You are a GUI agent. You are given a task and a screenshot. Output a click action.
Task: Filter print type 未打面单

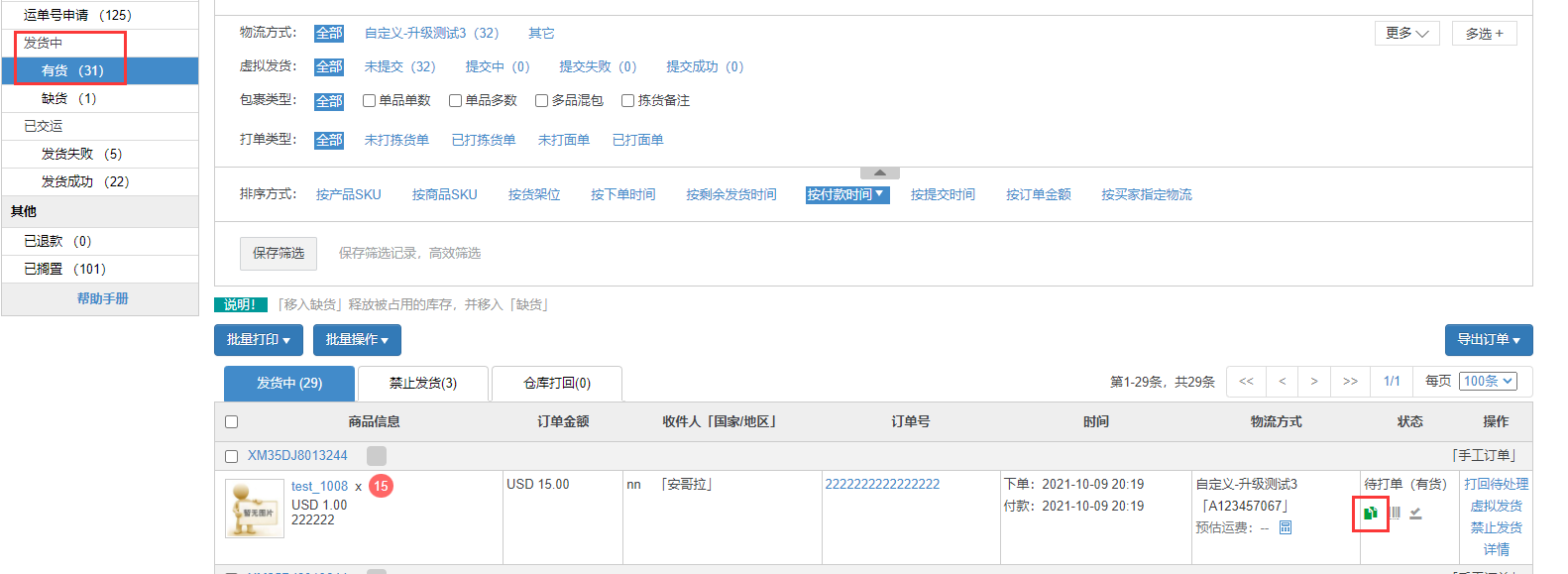564,140
